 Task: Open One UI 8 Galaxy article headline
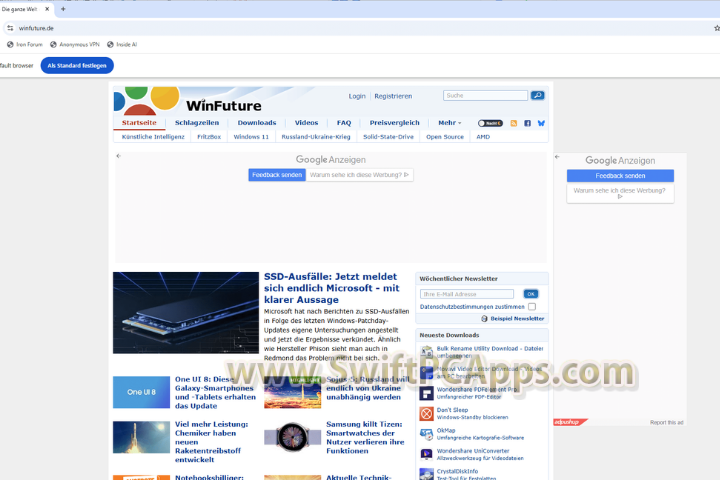215,392
